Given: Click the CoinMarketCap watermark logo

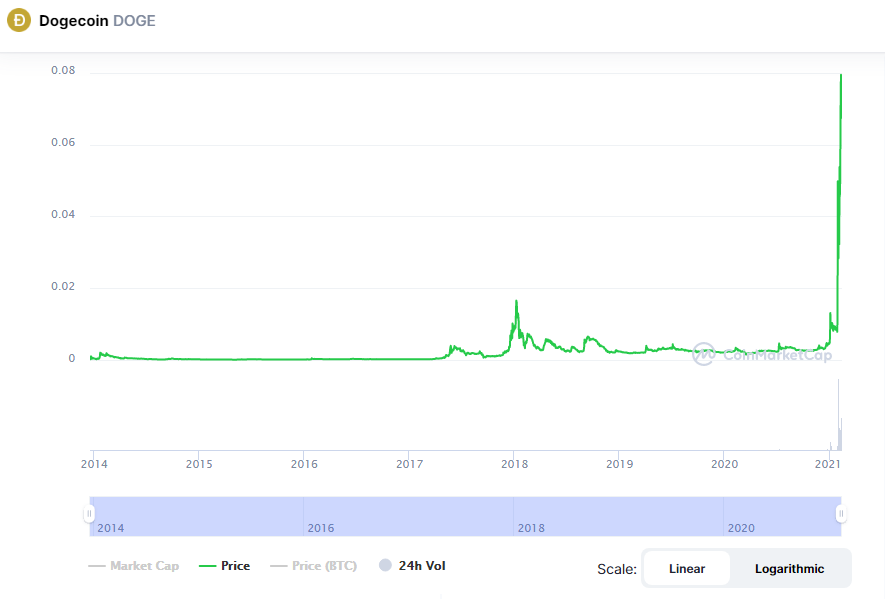Looking at the screenshot, I should [703, 353].
